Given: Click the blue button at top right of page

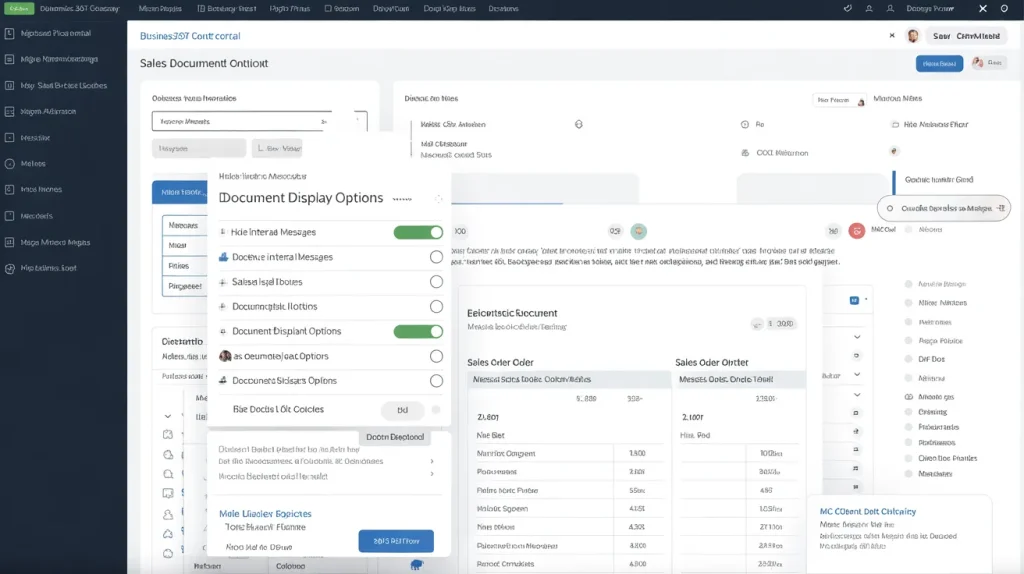Looking at the screenshot, I should coord(939,63).
